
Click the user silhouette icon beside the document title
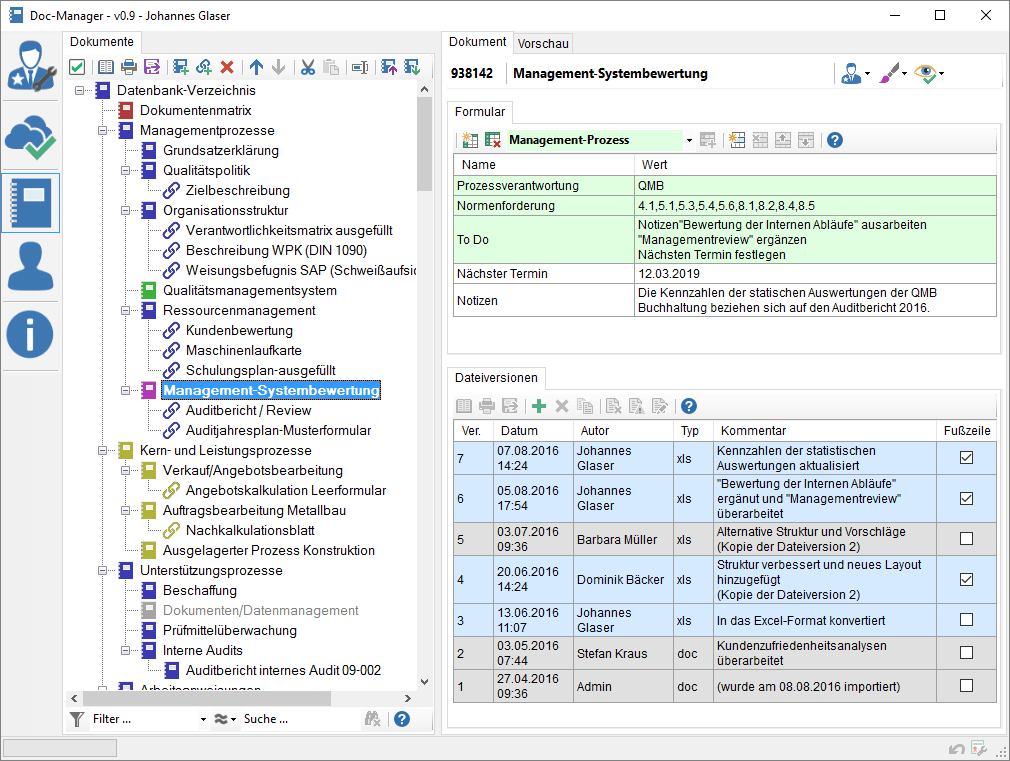coord(851,72)
